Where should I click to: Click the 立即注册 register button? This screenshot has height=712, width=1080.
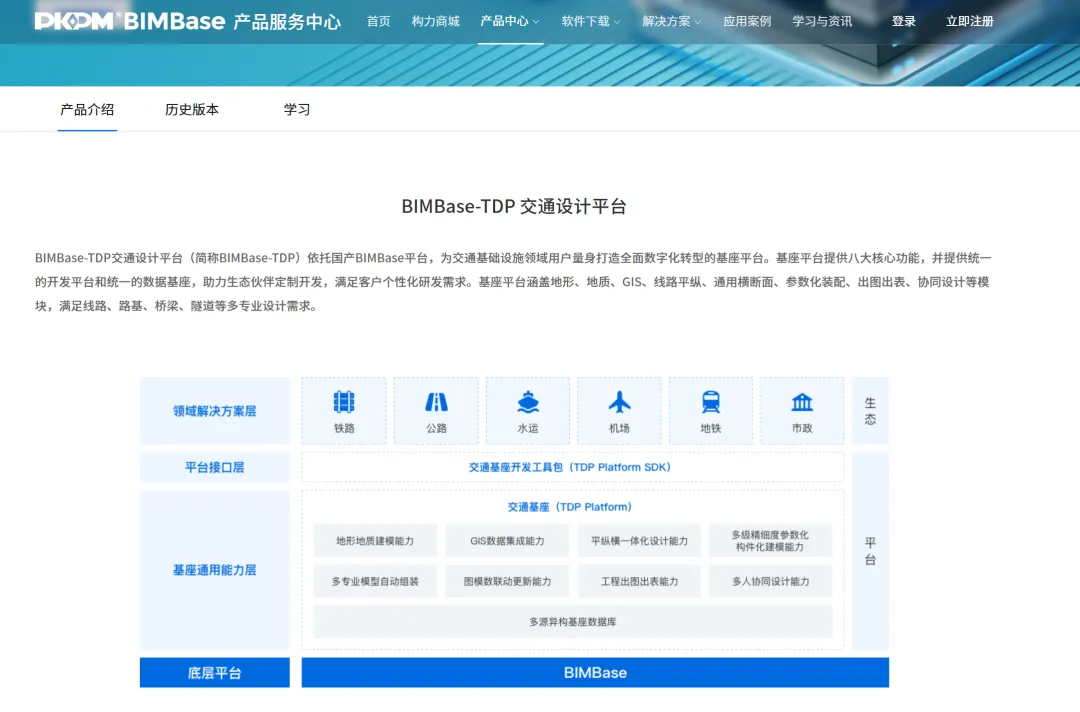click(969, 21)
